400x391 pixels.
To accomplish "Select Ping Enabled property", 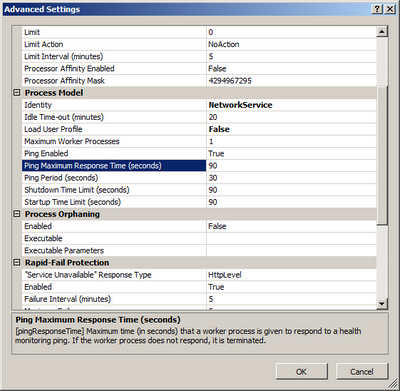I will pyautogui.click(x=114, y=153).
